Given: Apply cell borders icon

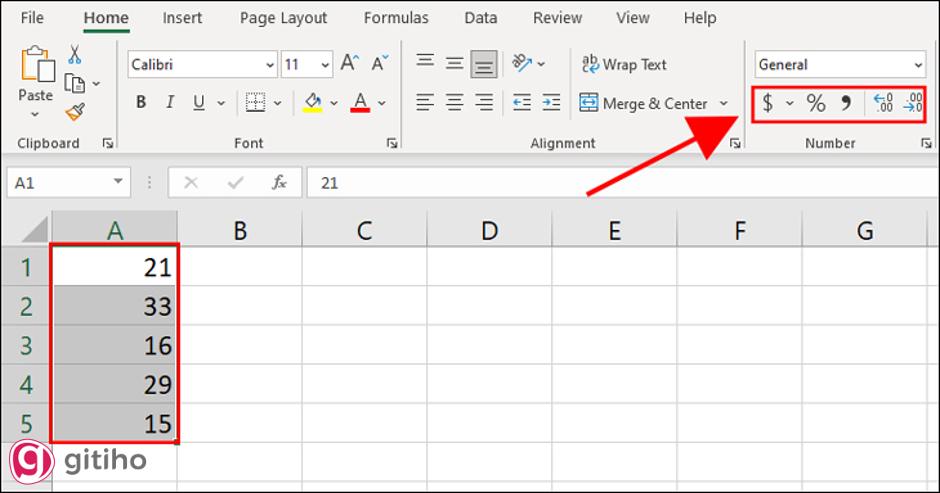Looking at the screenshot, I should pos(255,103).
